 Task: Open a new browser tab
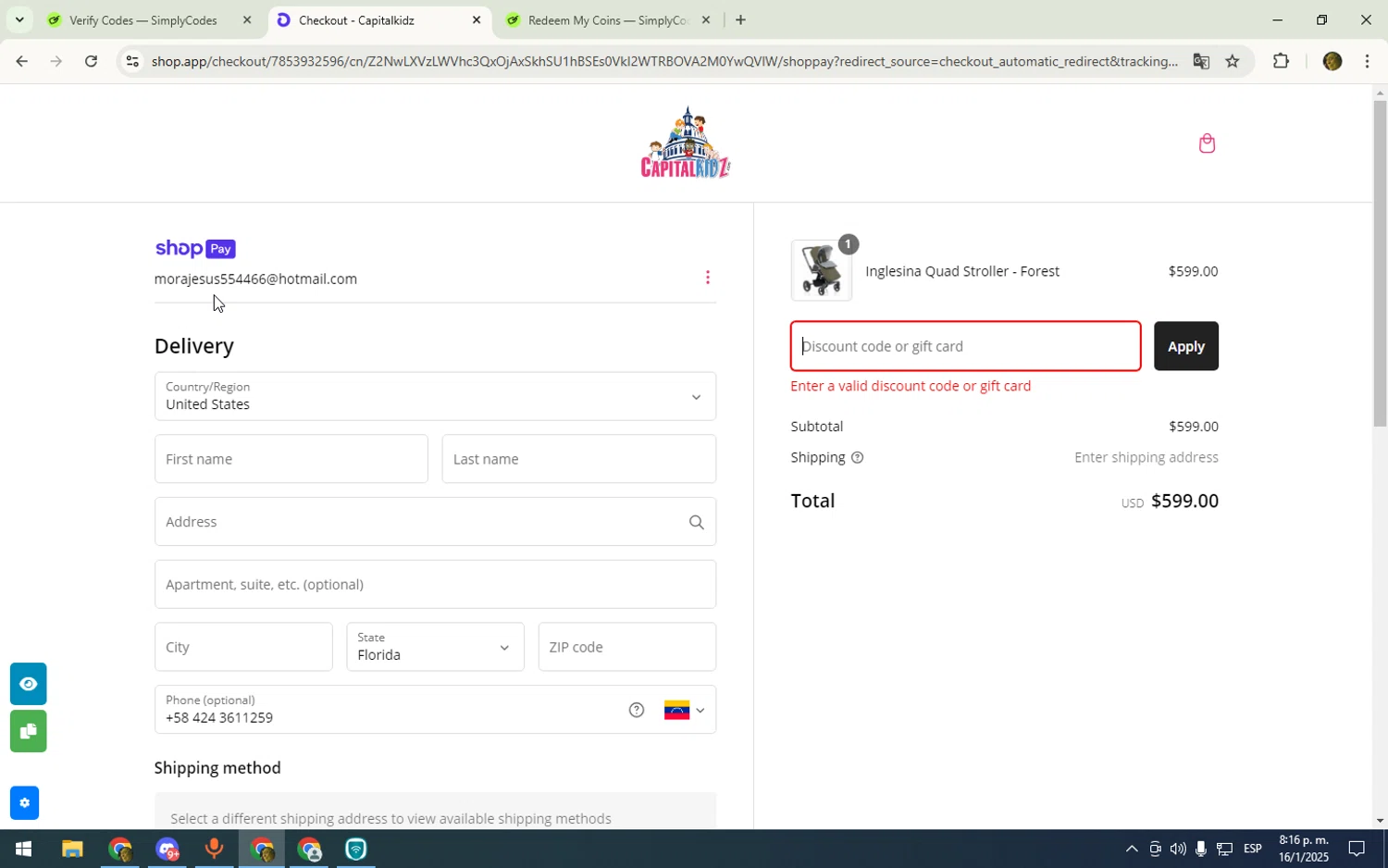click(740, 19)
